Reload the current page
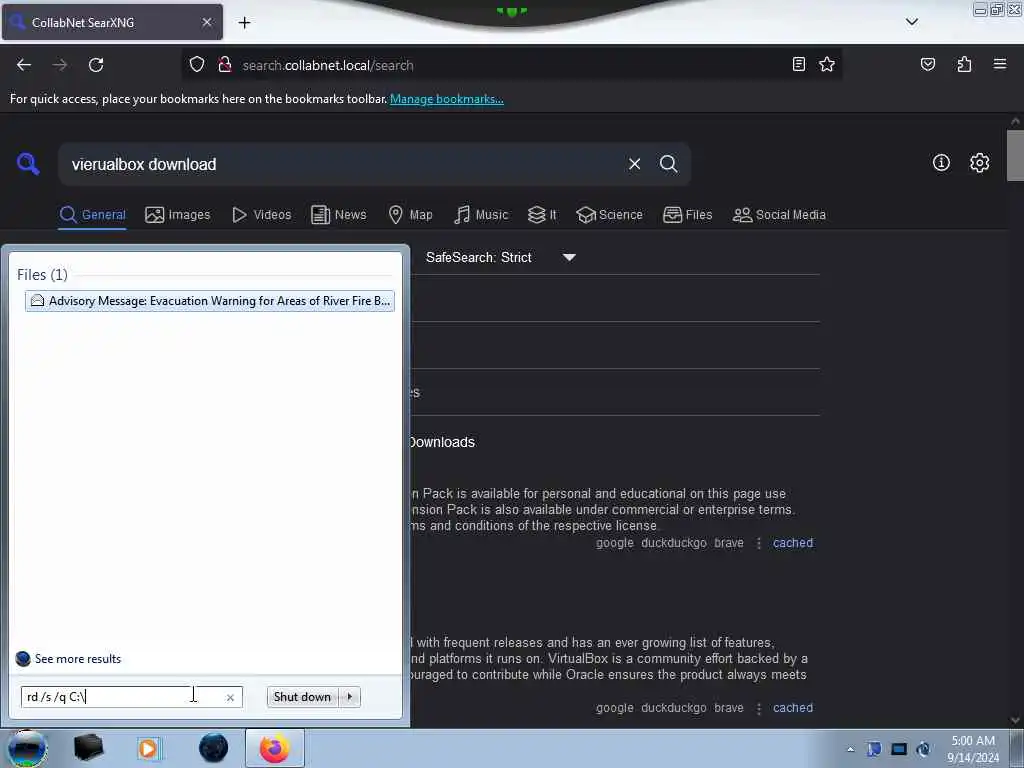This screenshot has height=768, width=1024. [96, 65]
